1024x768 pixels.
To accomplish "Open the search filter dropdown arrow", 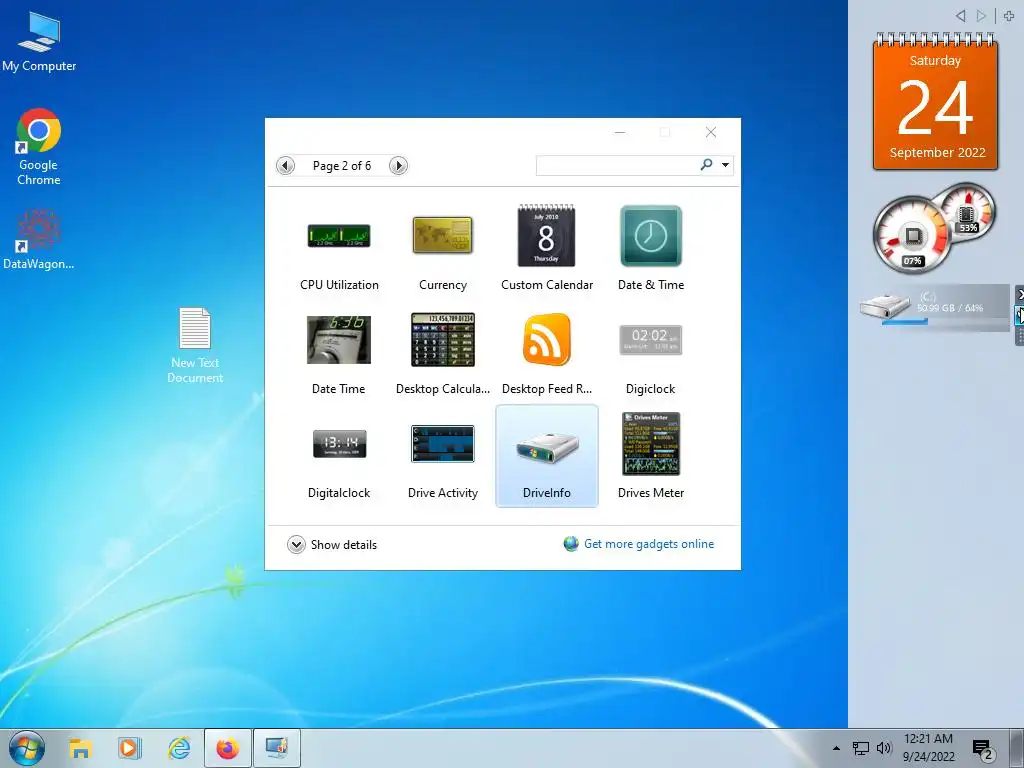I will click(x=725, y=165).
